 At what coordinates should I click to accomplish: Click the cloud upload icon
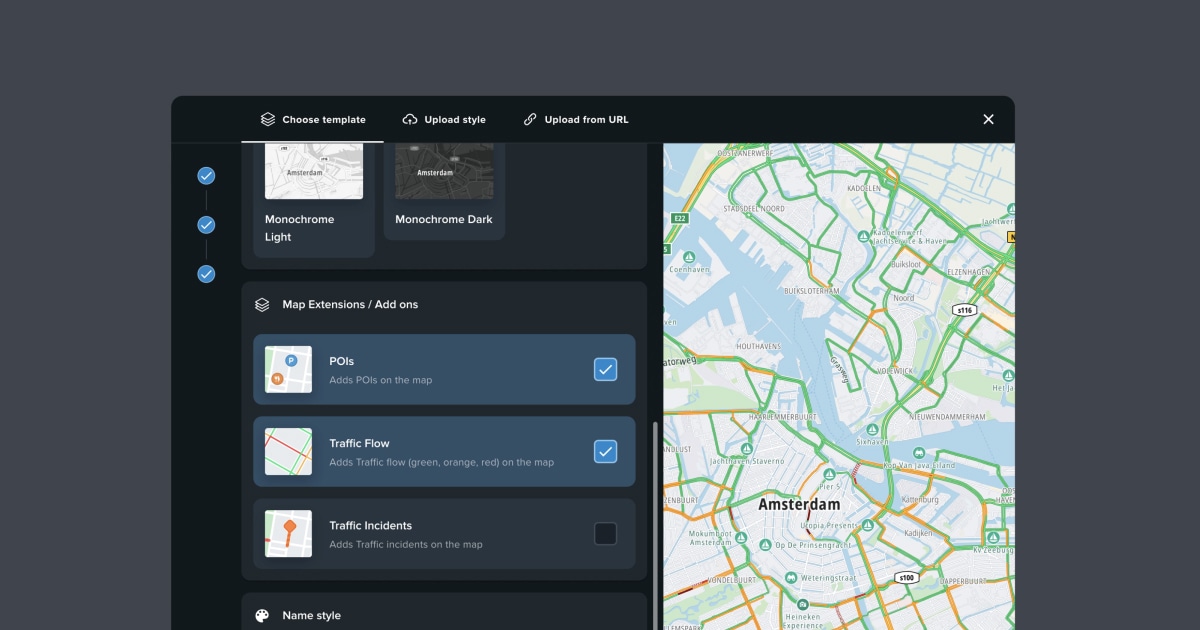(x=410, y=119)
